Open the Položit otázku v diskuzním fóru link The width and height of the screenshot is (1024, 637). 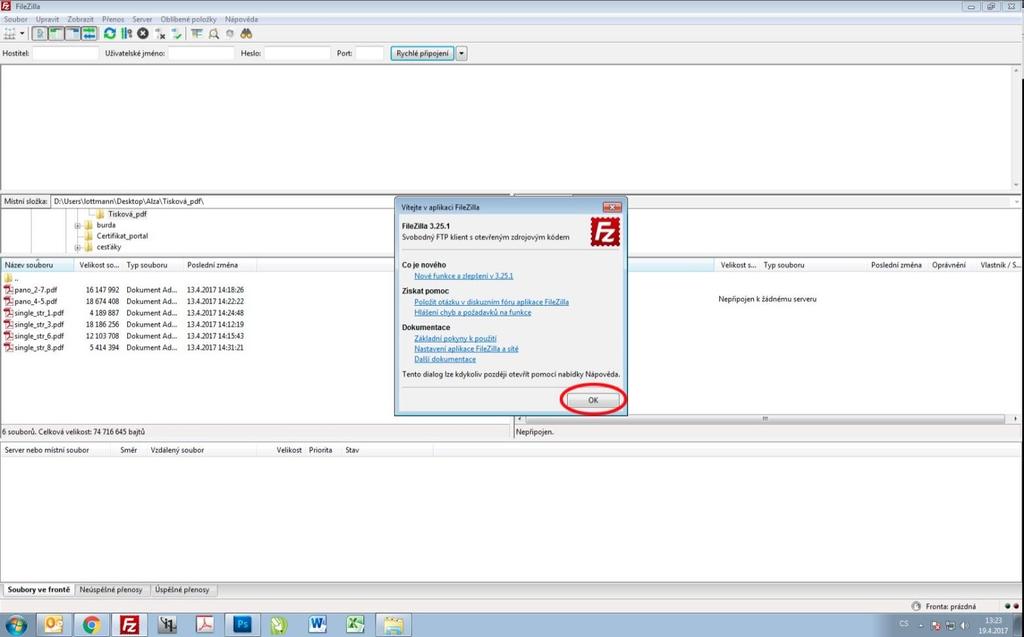tap(491, 302)
